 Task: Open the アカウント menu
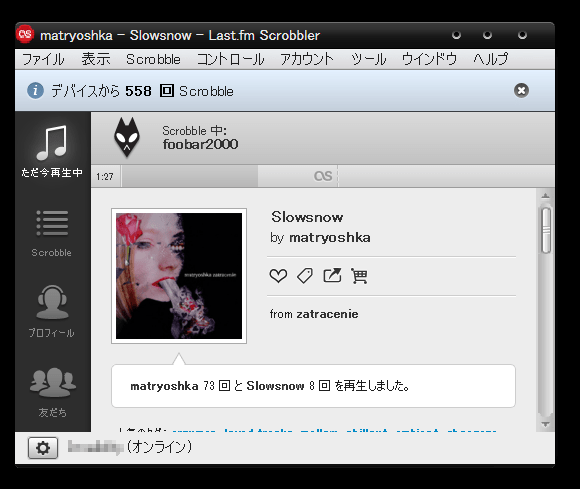click(307, 59)
